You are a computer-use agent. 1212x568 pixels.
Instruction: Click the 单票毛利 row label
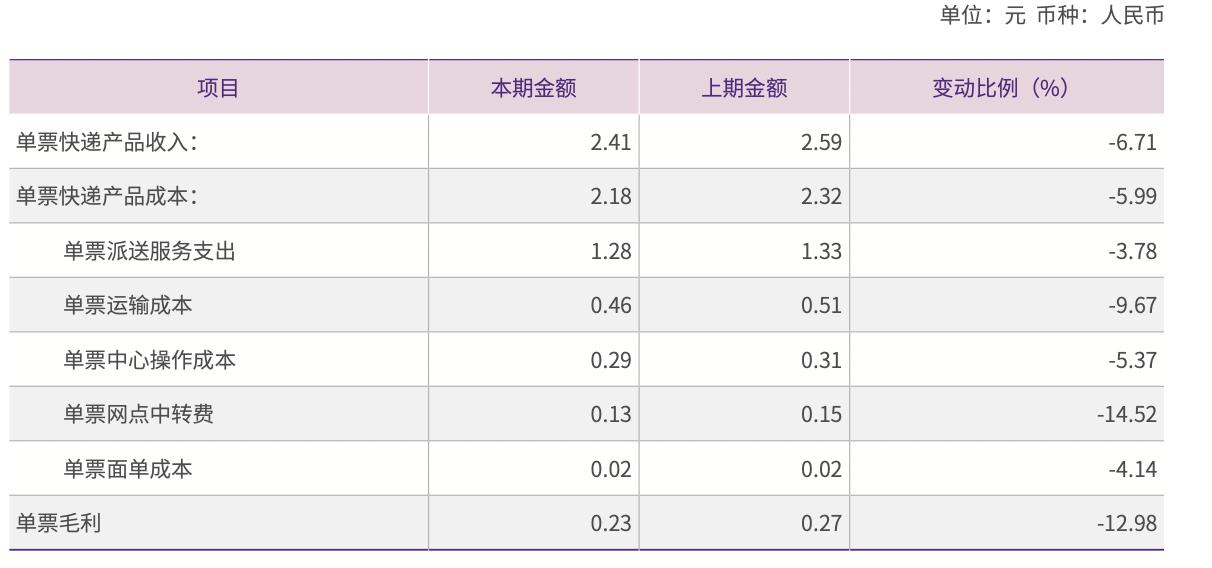coord(58,523)
